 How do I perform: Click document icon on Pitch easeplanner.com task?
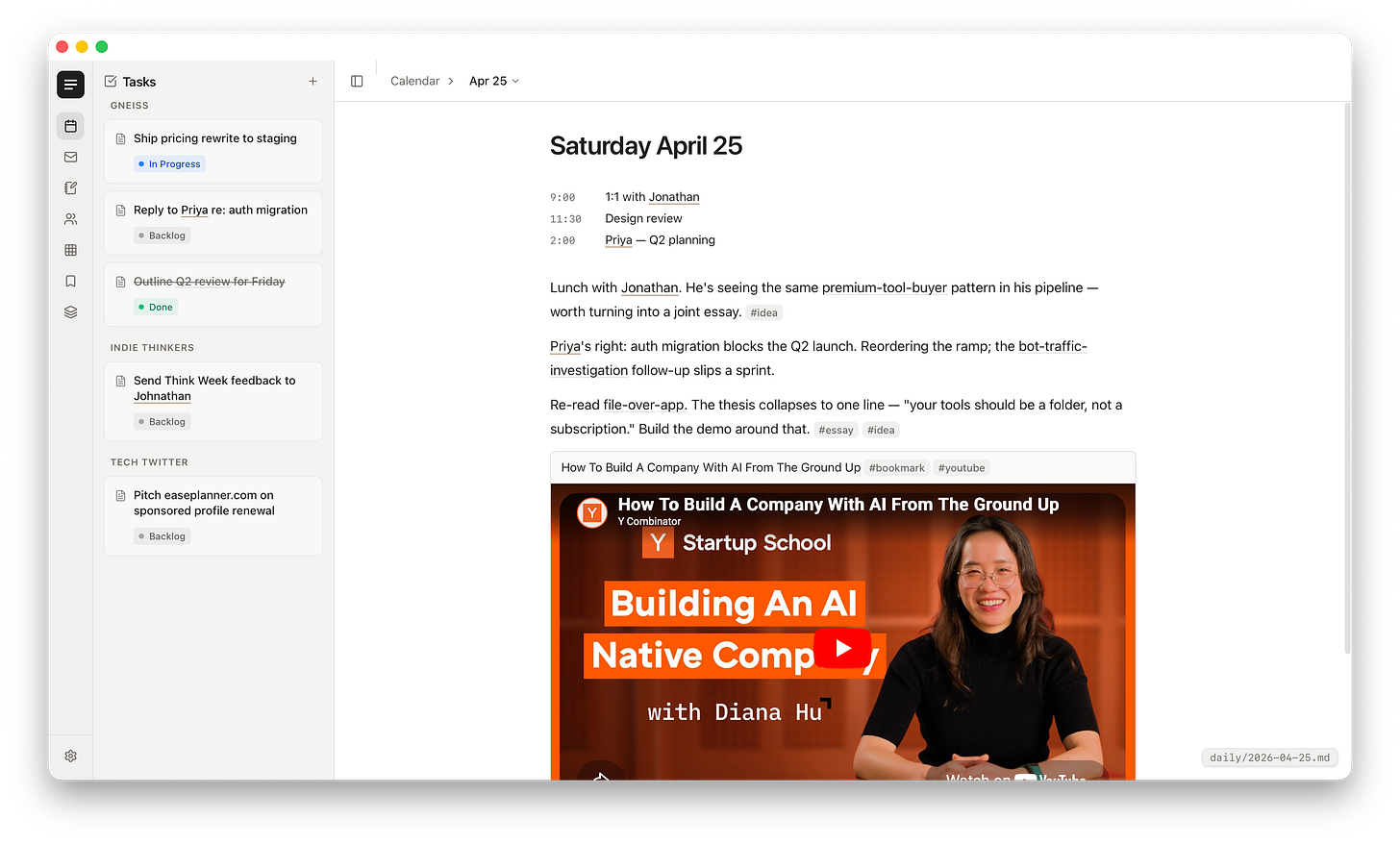point(120,496)
